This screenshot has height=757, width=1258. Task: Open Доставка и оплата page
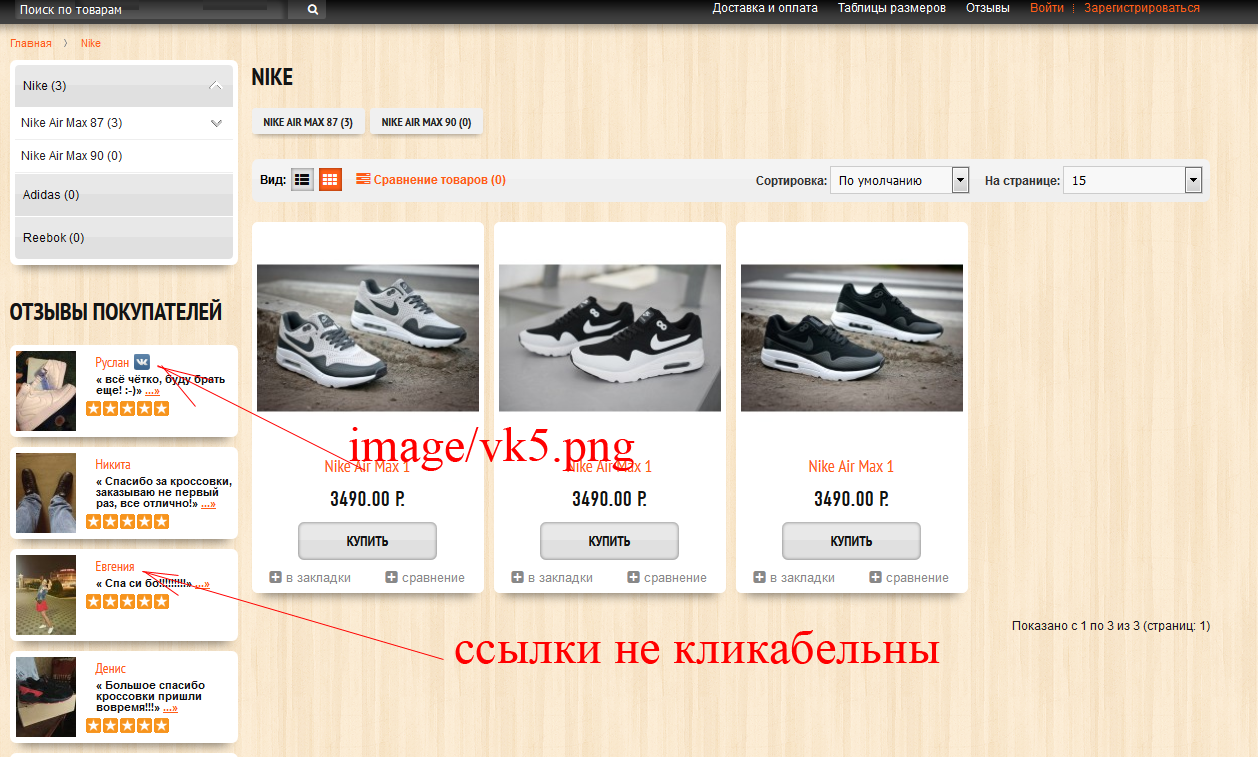[x=765, y=8]
